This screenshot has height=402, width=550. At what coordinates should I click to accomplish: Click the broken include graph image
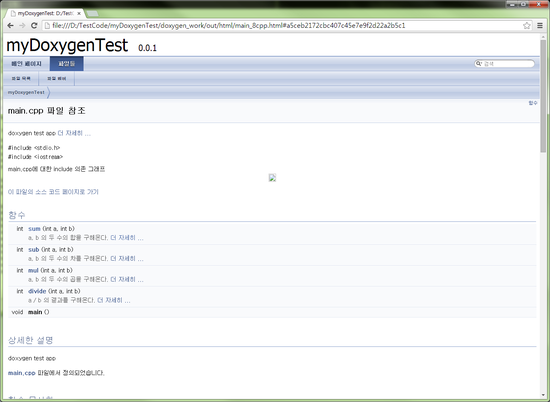click(272, 178)
